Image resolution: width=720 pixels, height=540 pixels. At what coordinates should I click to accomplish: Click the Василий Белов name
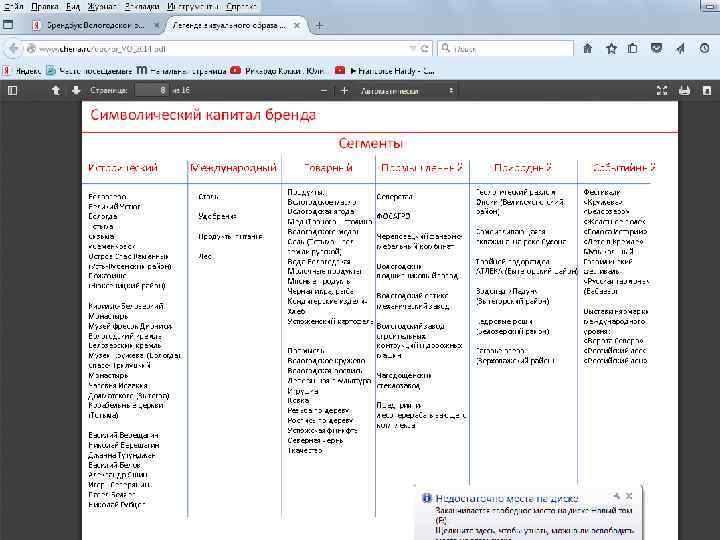[115, 465]
